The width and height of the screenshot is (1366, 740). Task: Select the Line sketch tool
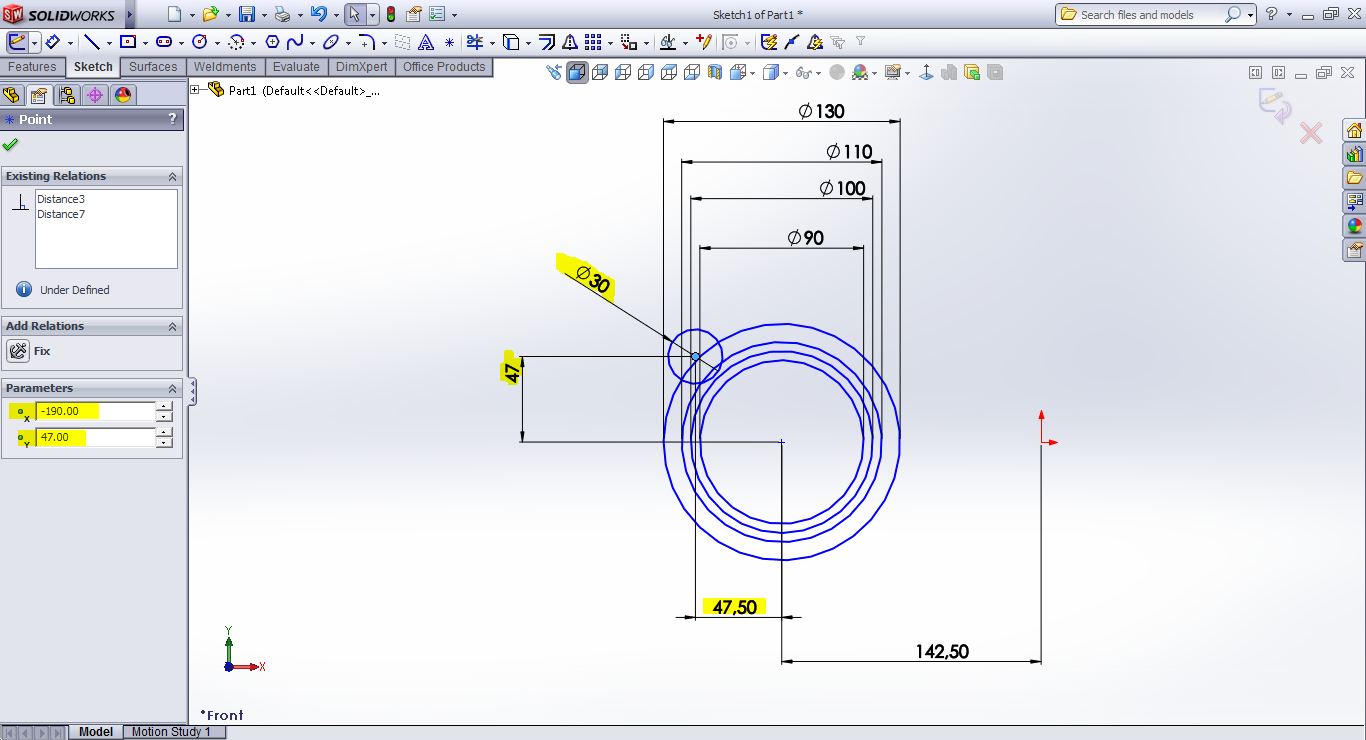pyautogui.click(x=92, y=42)
